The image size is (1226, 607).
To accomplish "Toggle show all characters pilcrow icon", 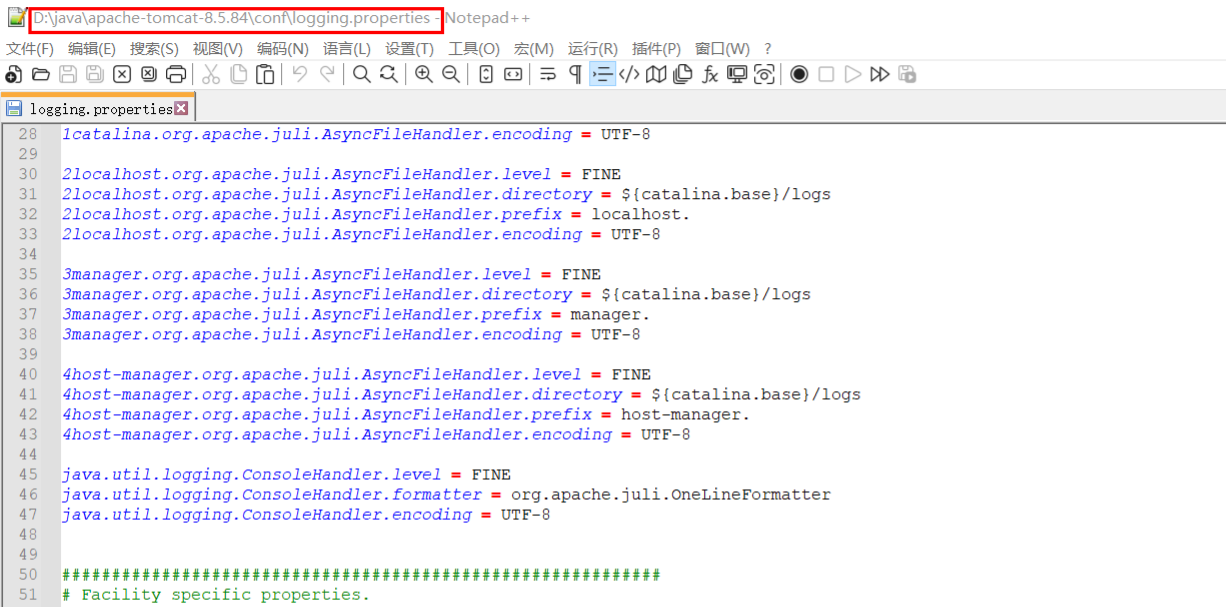I will click(x=575, y=74).
